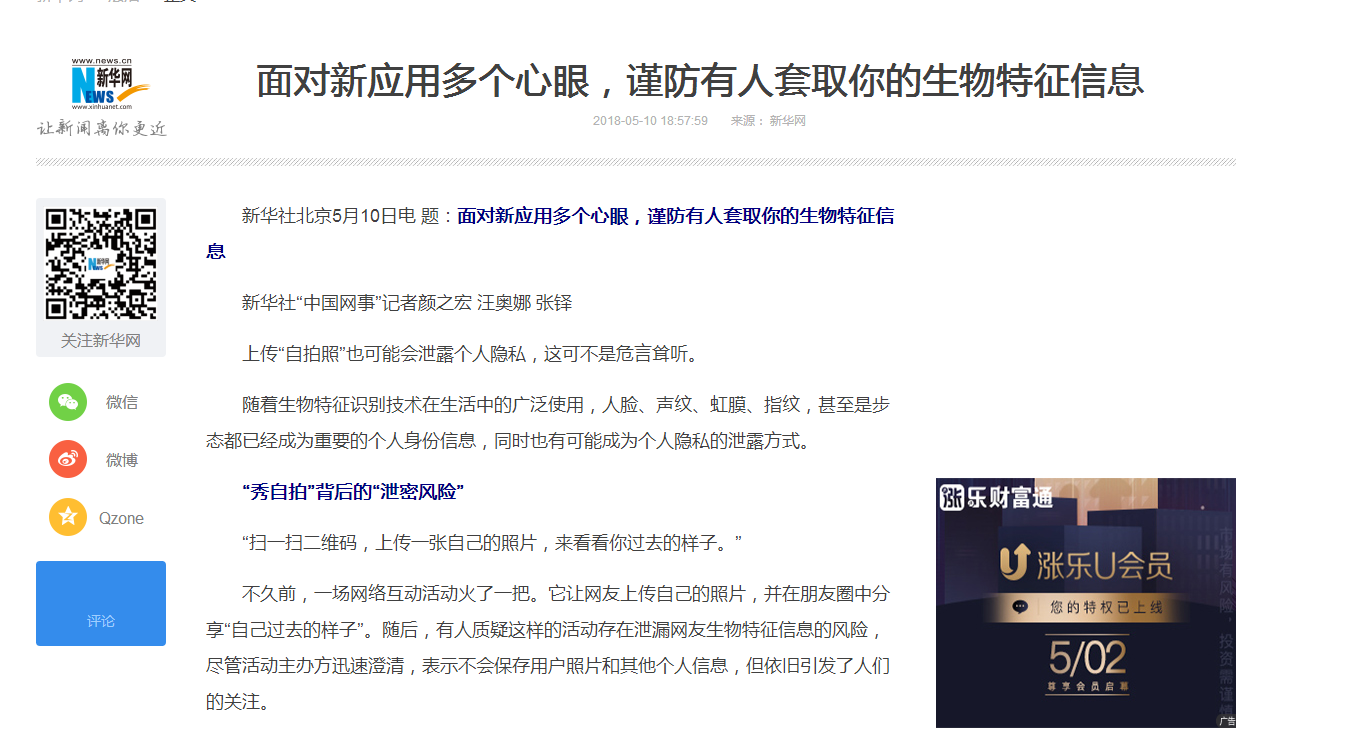This screenshot has width=1355, height=733.
Task: Click the 广告 tag on the ad corner
Action: (1226, 720)
